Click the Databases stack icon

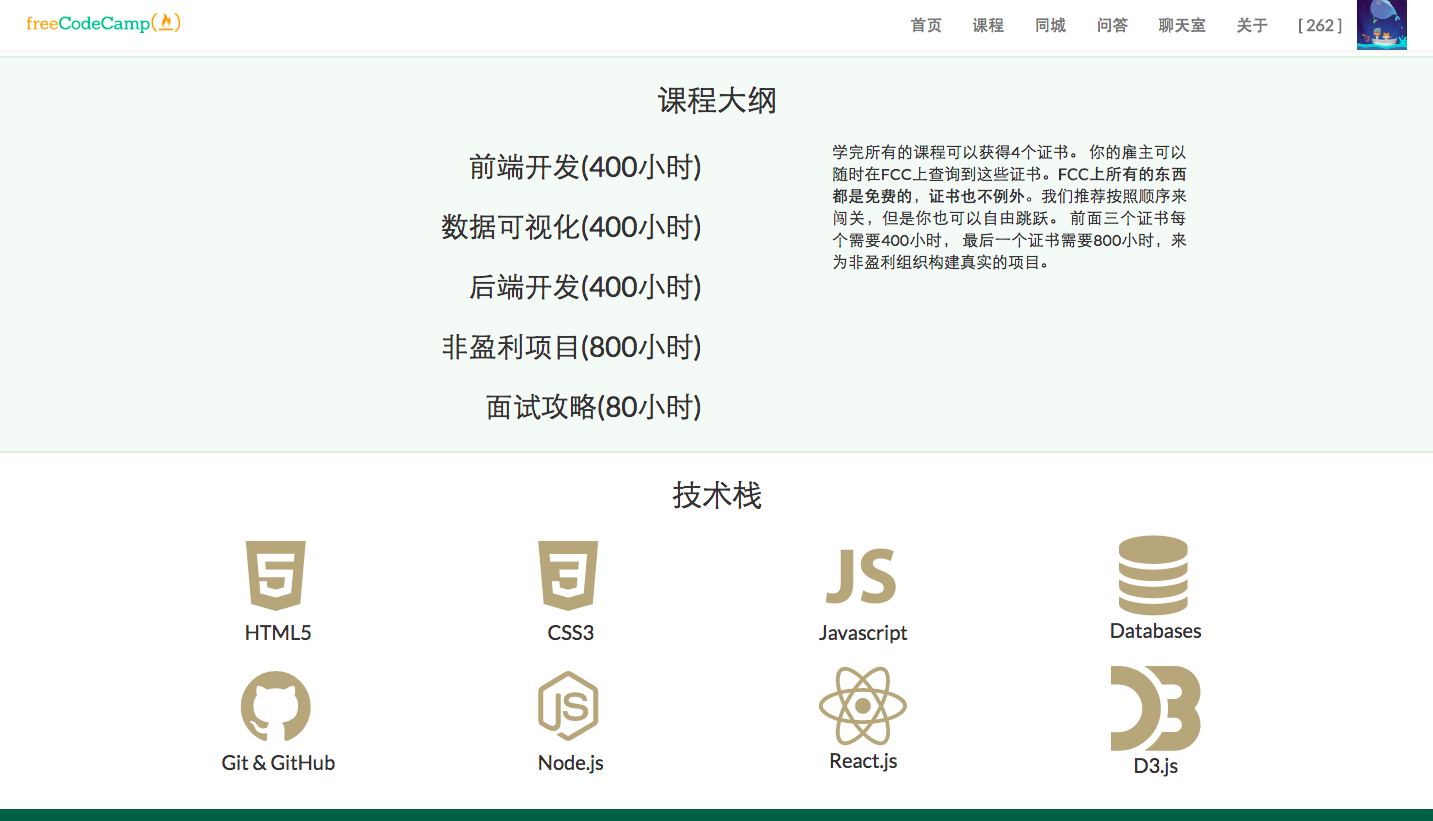pyautogui.click(x=1153, y=575)
